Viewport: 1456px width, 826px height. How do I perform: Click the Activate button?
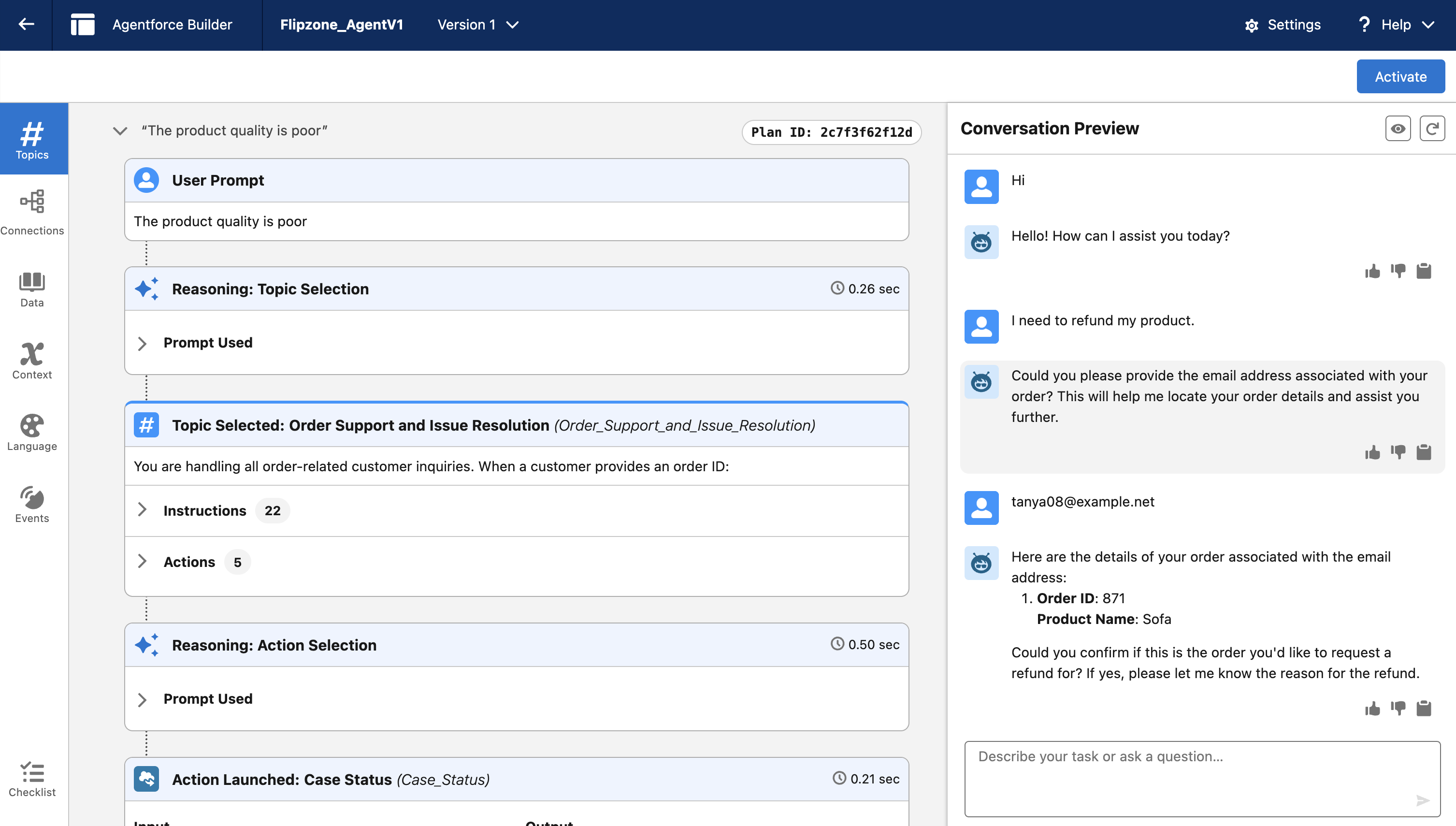pos(1400,76)
